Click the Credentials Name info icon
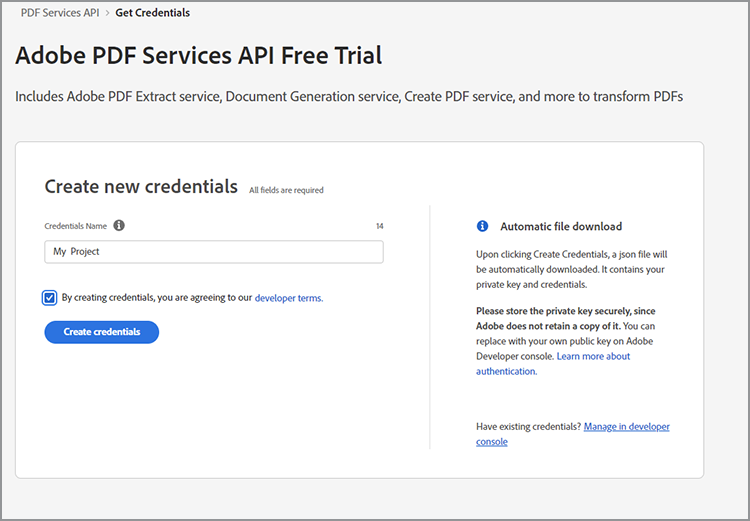 click(x=119, y=225)
